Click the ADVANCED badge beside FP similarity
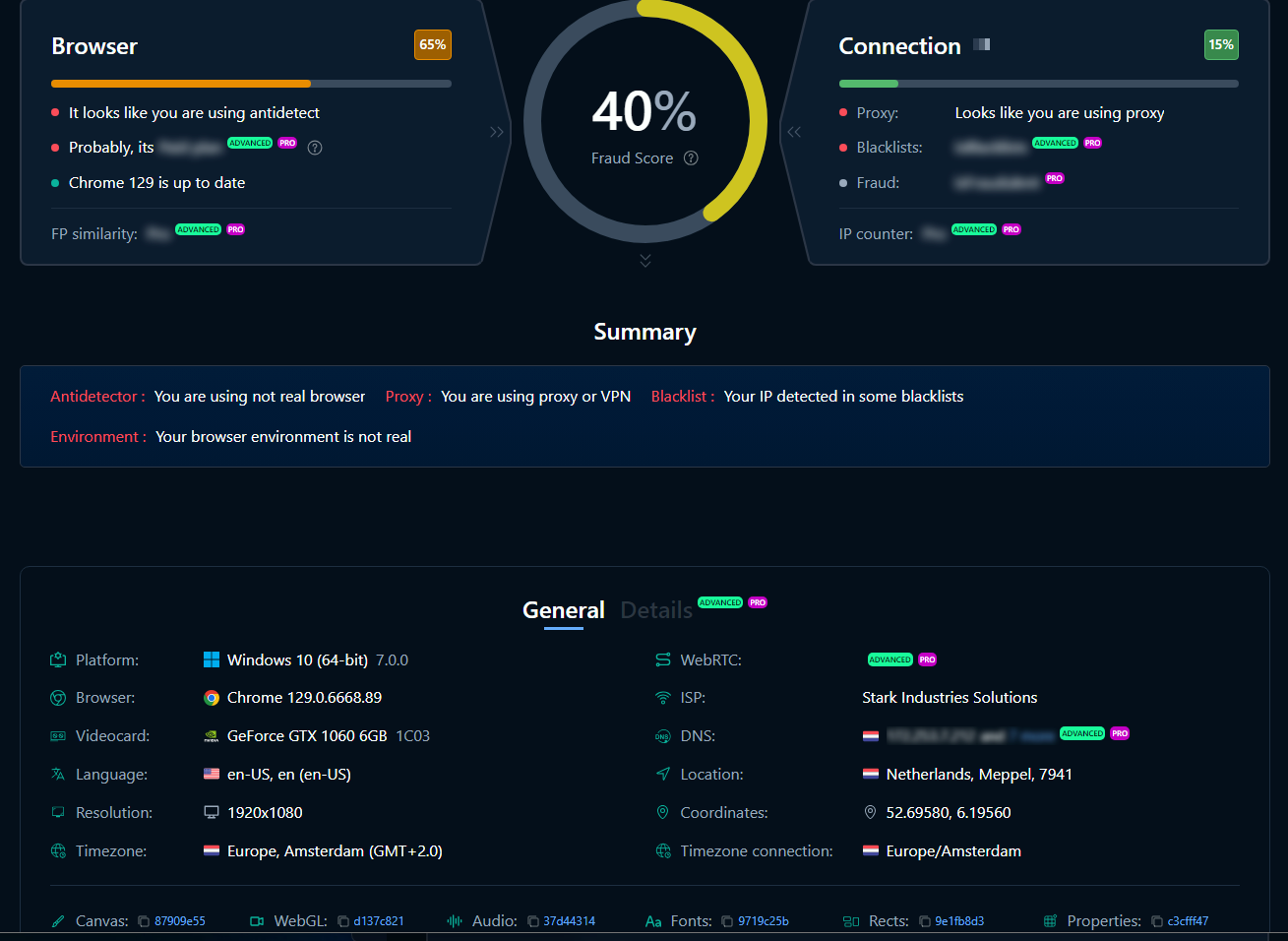This screenshot has width=1288, height=941. tap(199, 230)
